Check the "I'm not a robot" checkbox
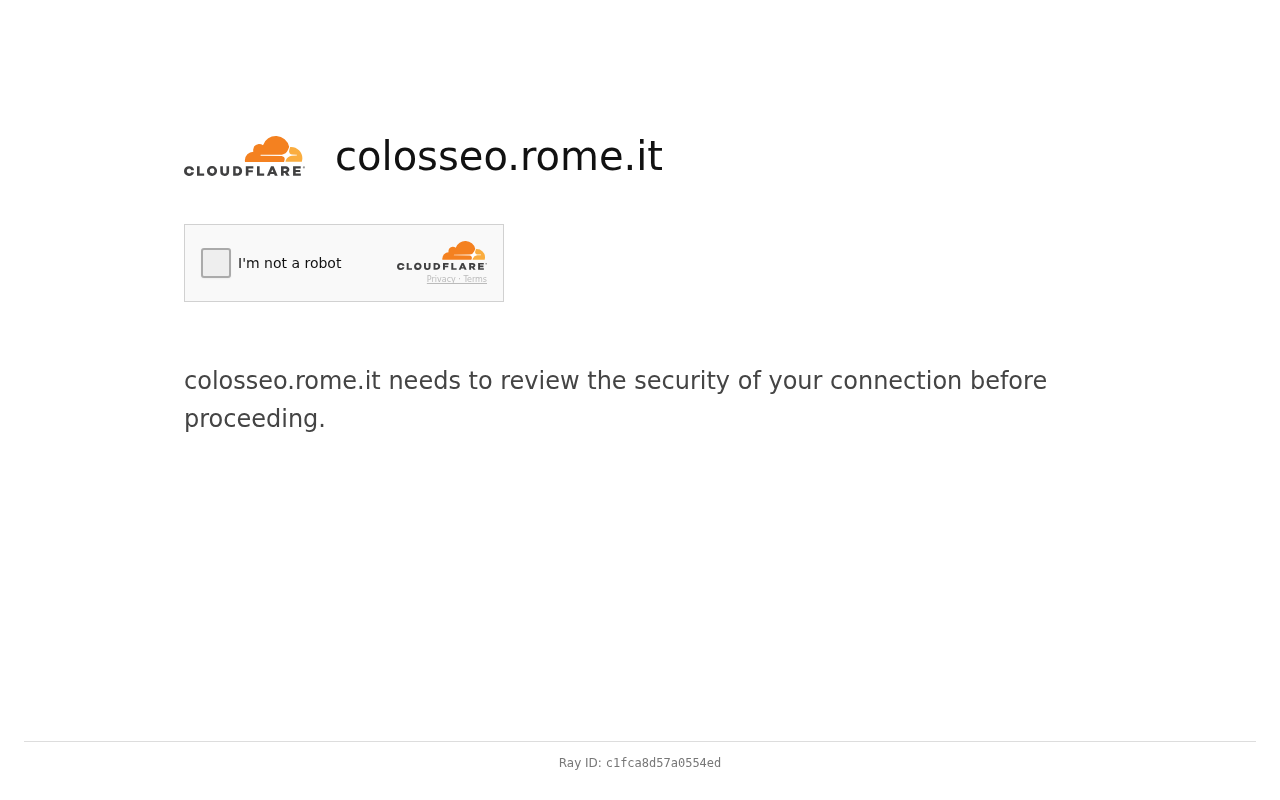 (216, 263)
